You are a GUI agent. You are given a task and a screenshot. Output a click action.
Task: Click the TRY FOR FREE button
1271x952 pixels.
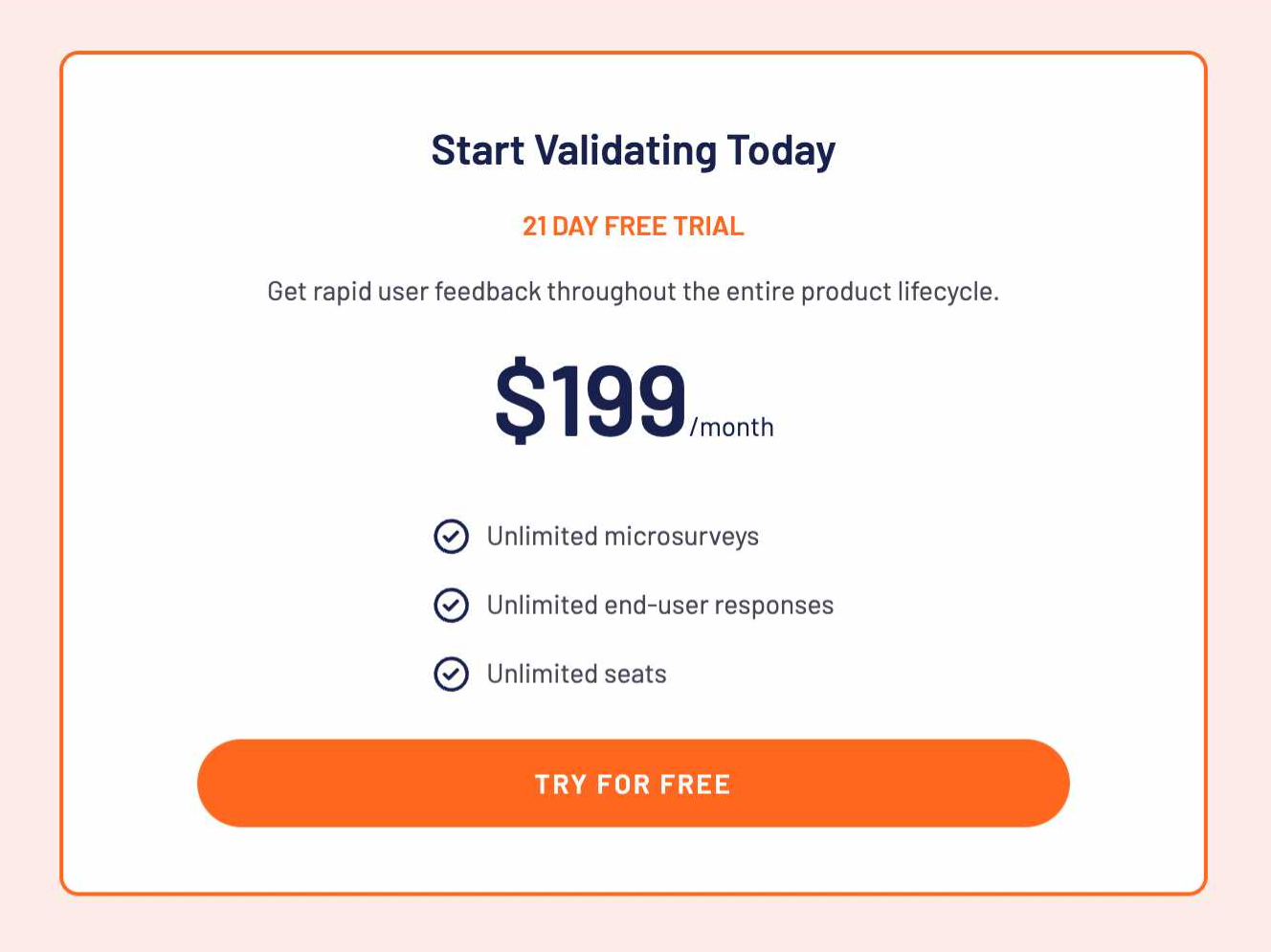(633, 783)
